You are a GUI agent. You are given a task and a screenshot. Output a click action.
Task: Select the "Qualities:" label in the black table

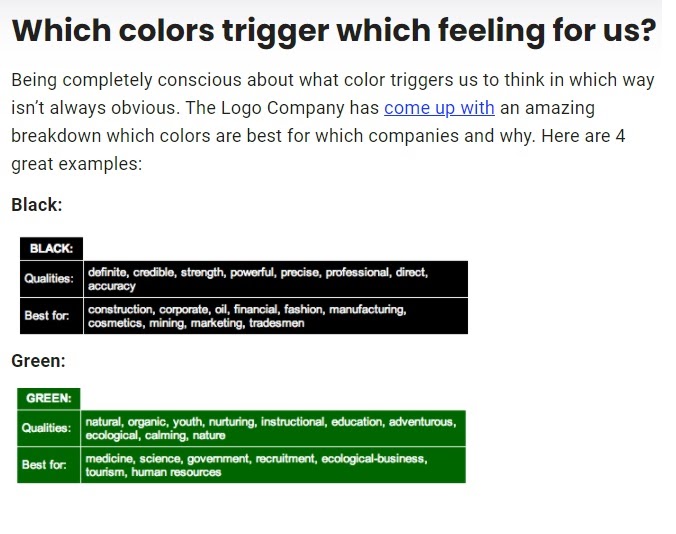point(49,279)
